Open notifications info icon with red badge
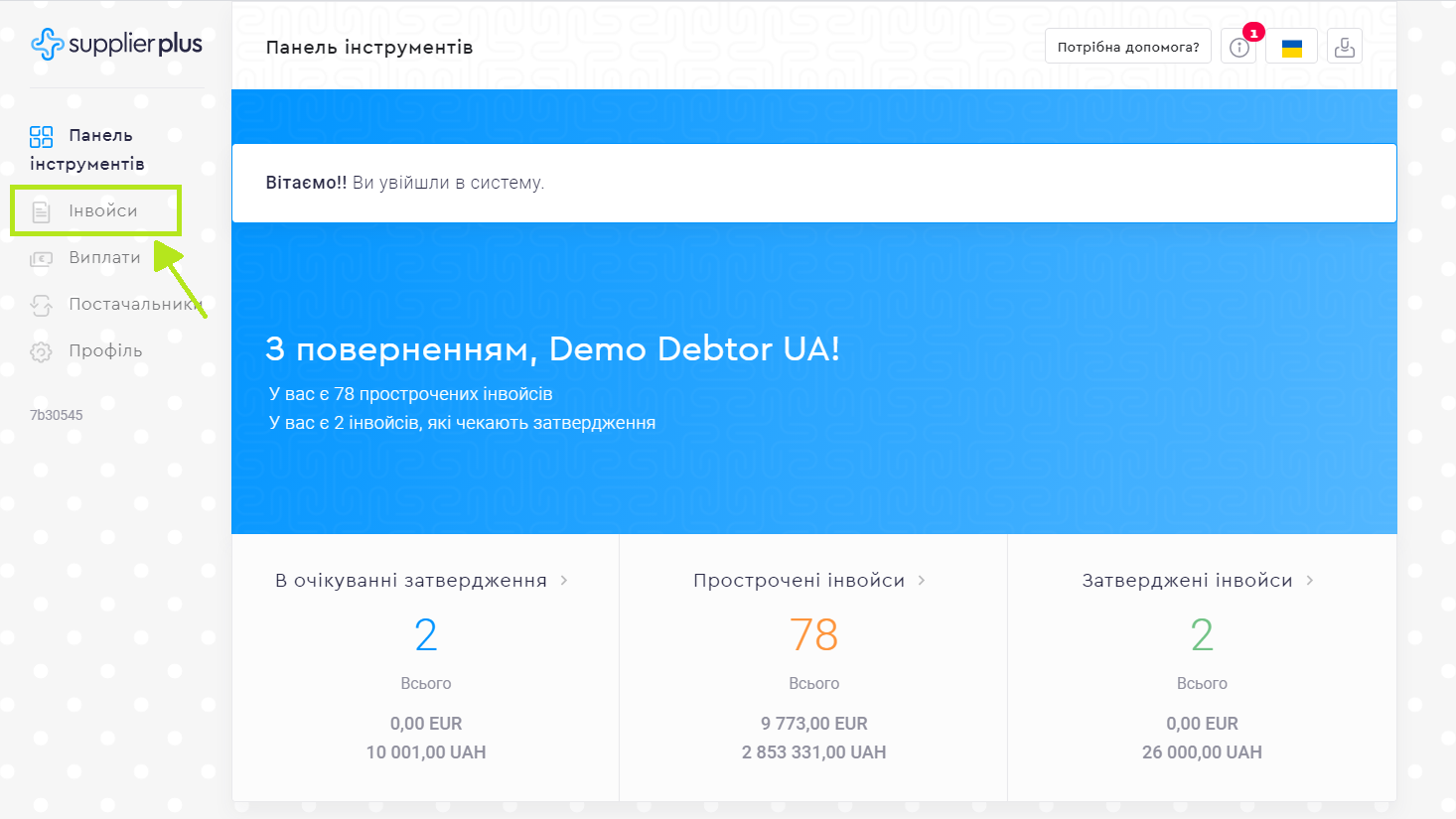The width and height of the screenshot is (1456, 819). pyautogui.click(x=1238, y=47)
